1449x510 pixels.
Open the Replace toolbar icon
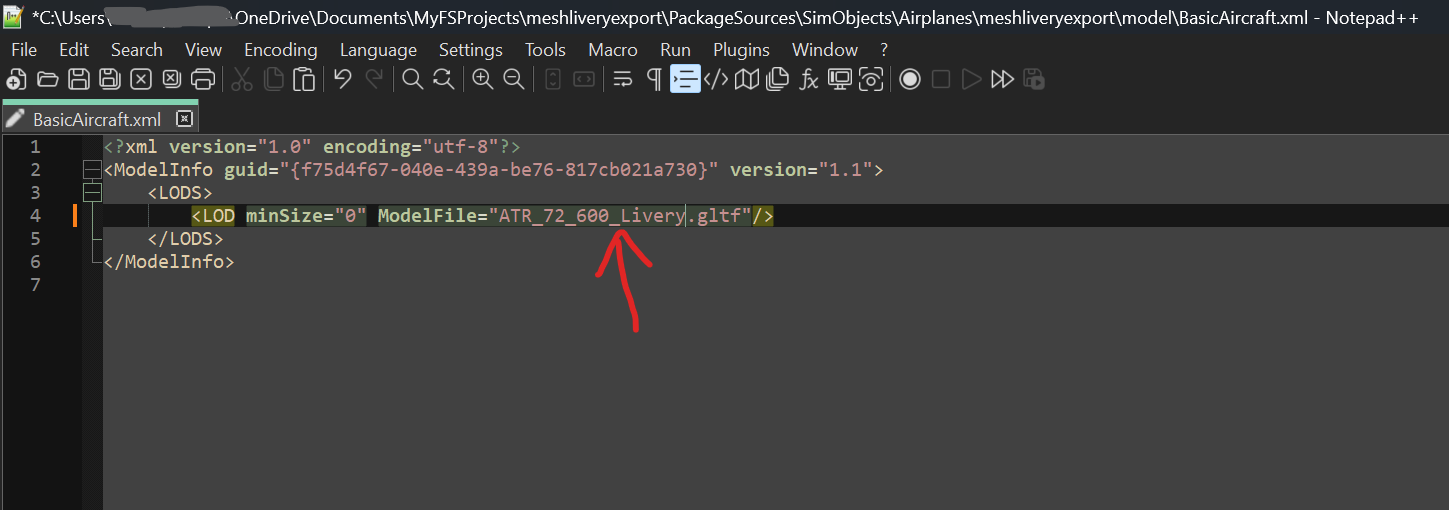pyautogui.click(x=443, y=80)
